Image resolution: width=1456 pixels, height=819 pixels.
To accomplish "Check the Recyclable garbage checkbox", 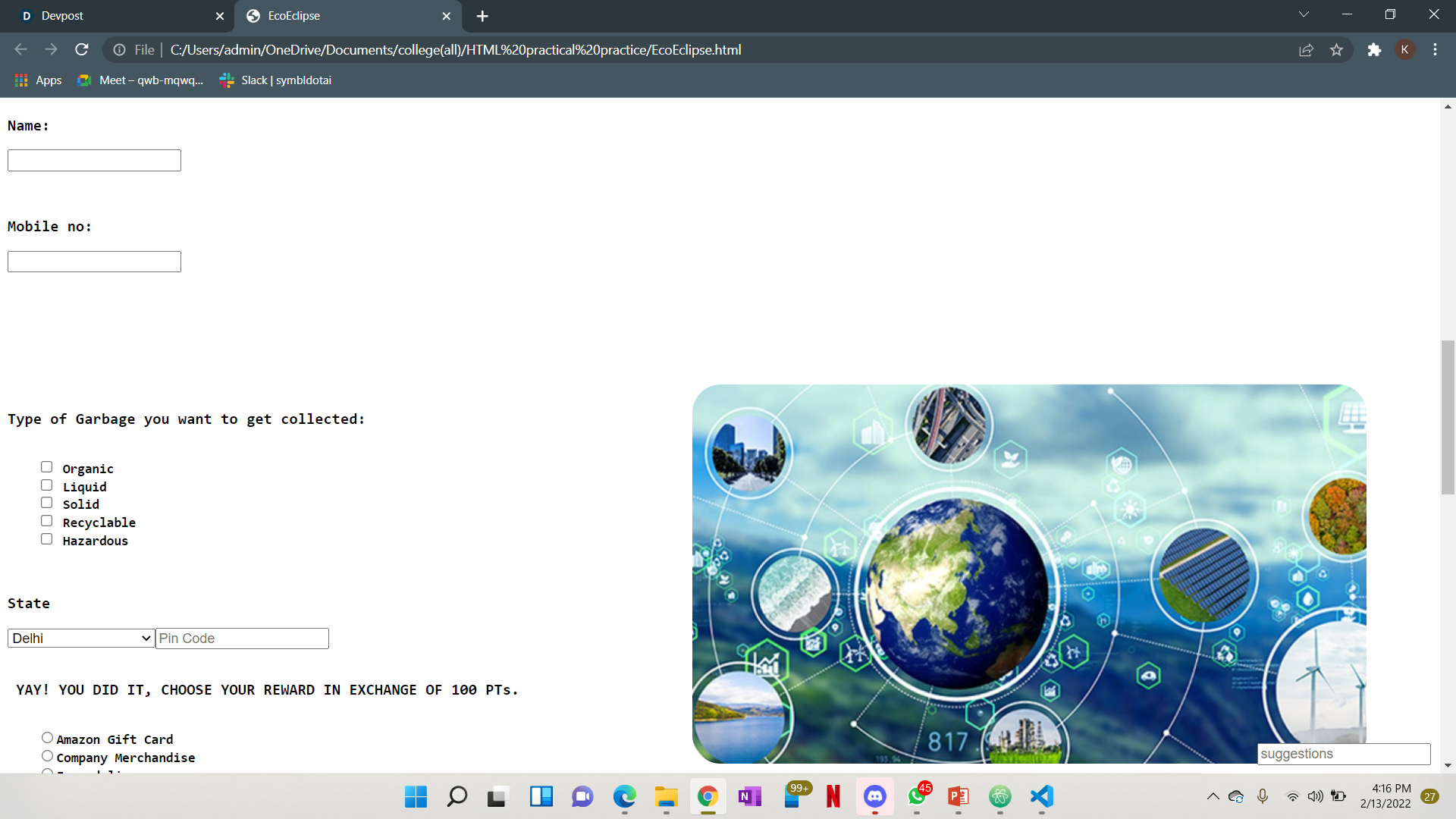I will [x=46, y=520].
